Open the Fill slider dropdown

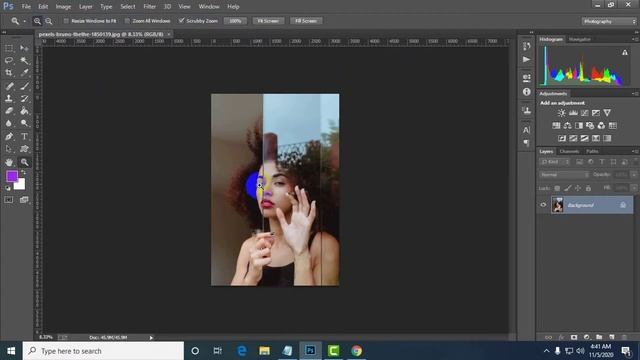tap(633, 188)
